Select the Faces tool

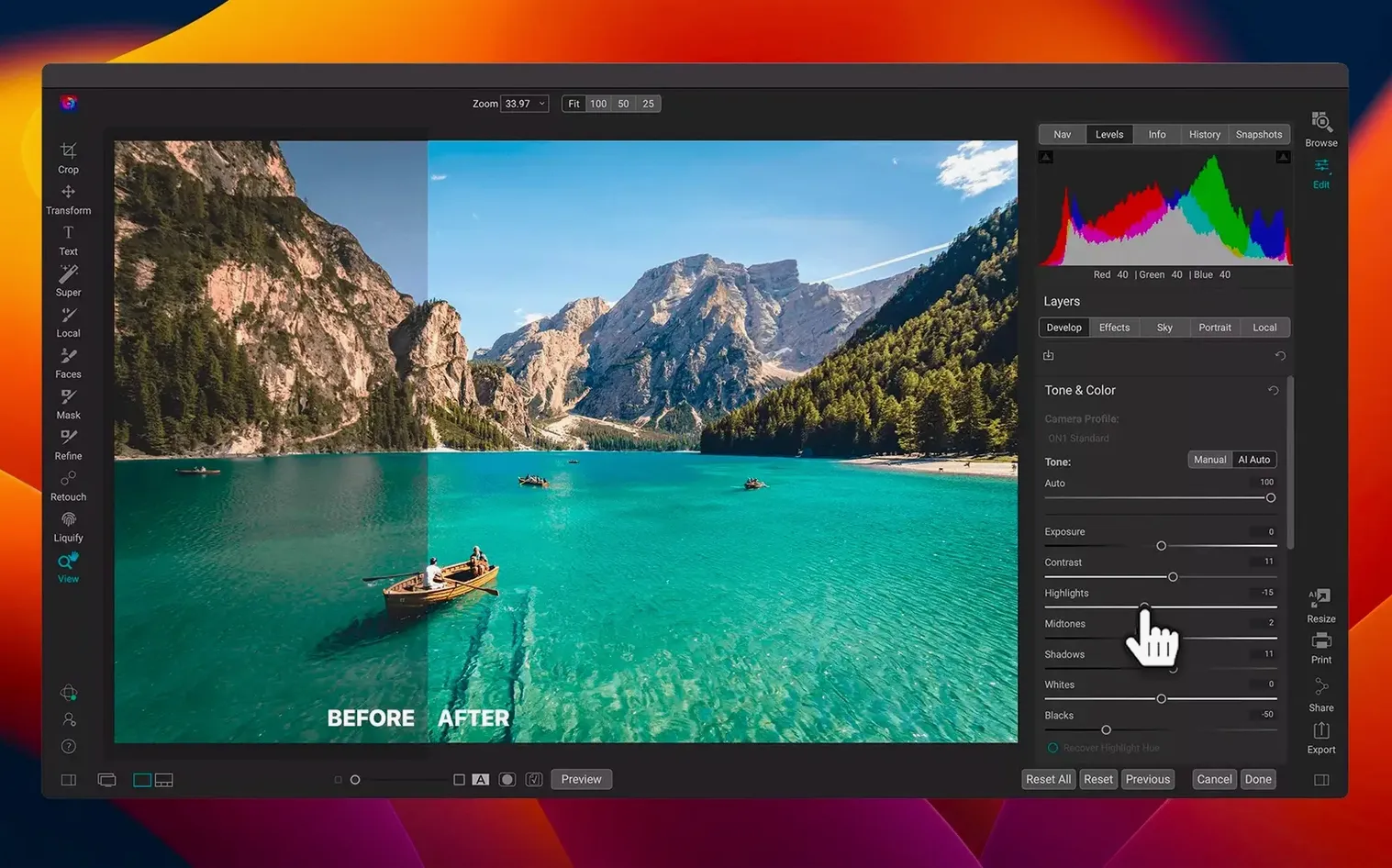(68, 363)
